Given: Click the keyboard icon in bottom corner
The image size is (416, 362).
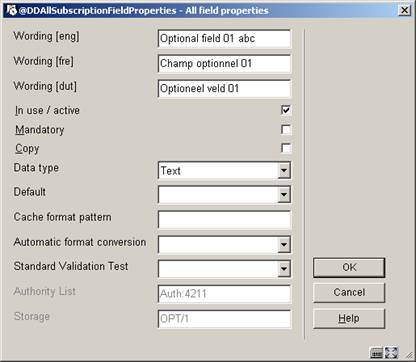Looking at the screenshot, I should pyautogui.click(x=377, y=353).
